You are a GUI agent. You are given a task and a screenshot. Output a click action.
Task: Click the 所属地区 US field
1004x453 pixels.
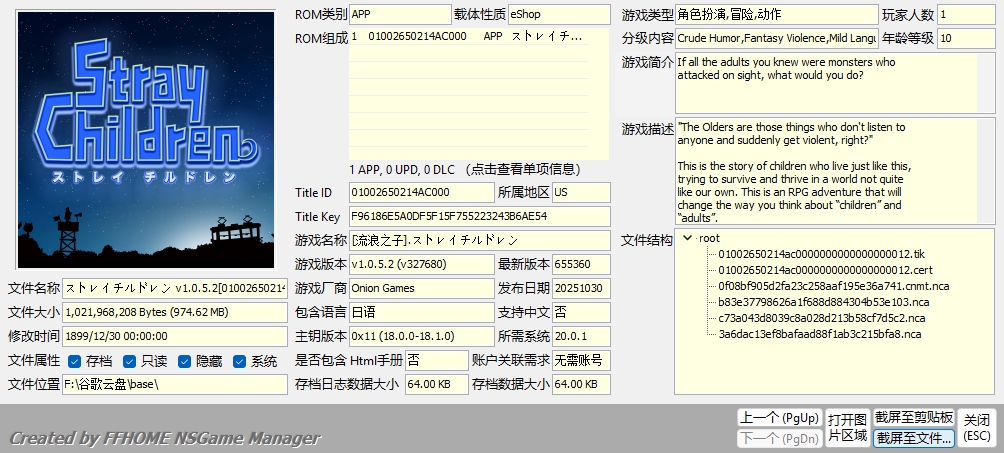click(x=581, y=192)
